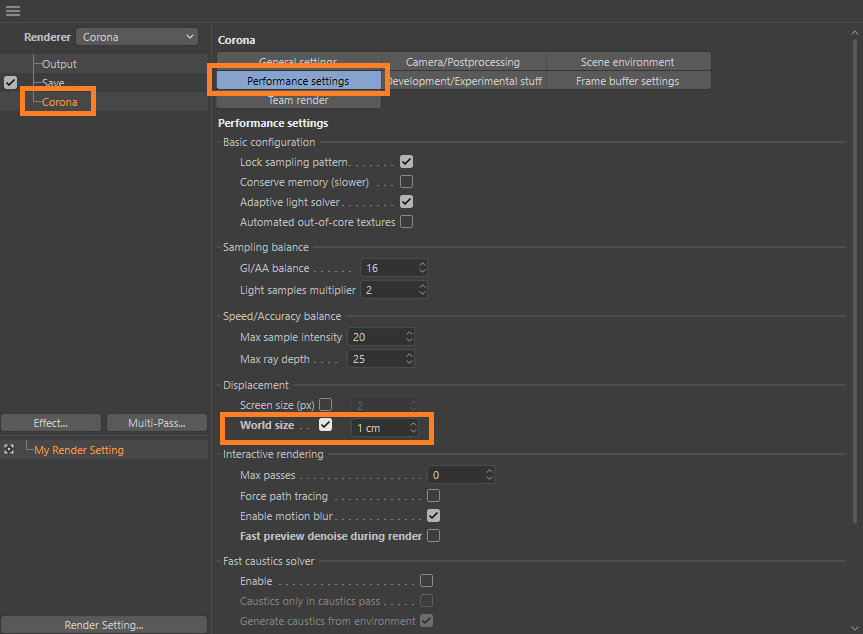
Task: Enable Automated out-of-core textures
Action: (x=407, y=222)
